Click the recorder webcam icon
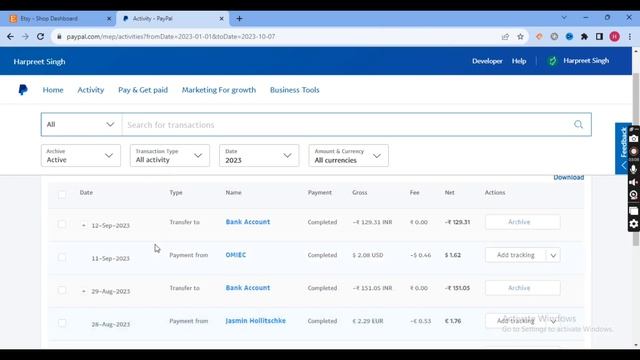Image resolution: width=640 pixels, height=360 pixels. [x=633, y=195]
